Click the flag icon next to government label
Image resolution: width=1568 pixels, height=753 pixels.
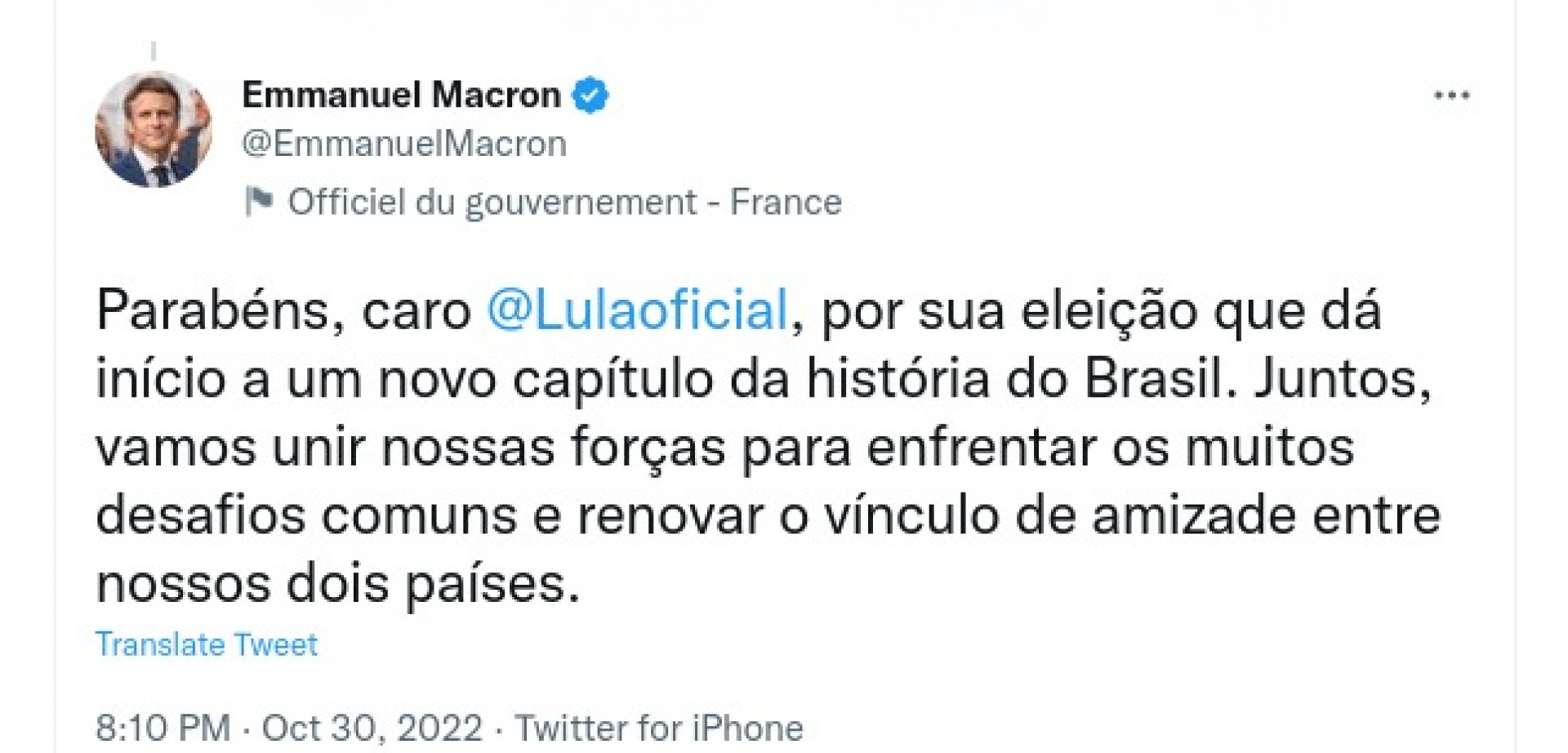click(x=261, y=200)
